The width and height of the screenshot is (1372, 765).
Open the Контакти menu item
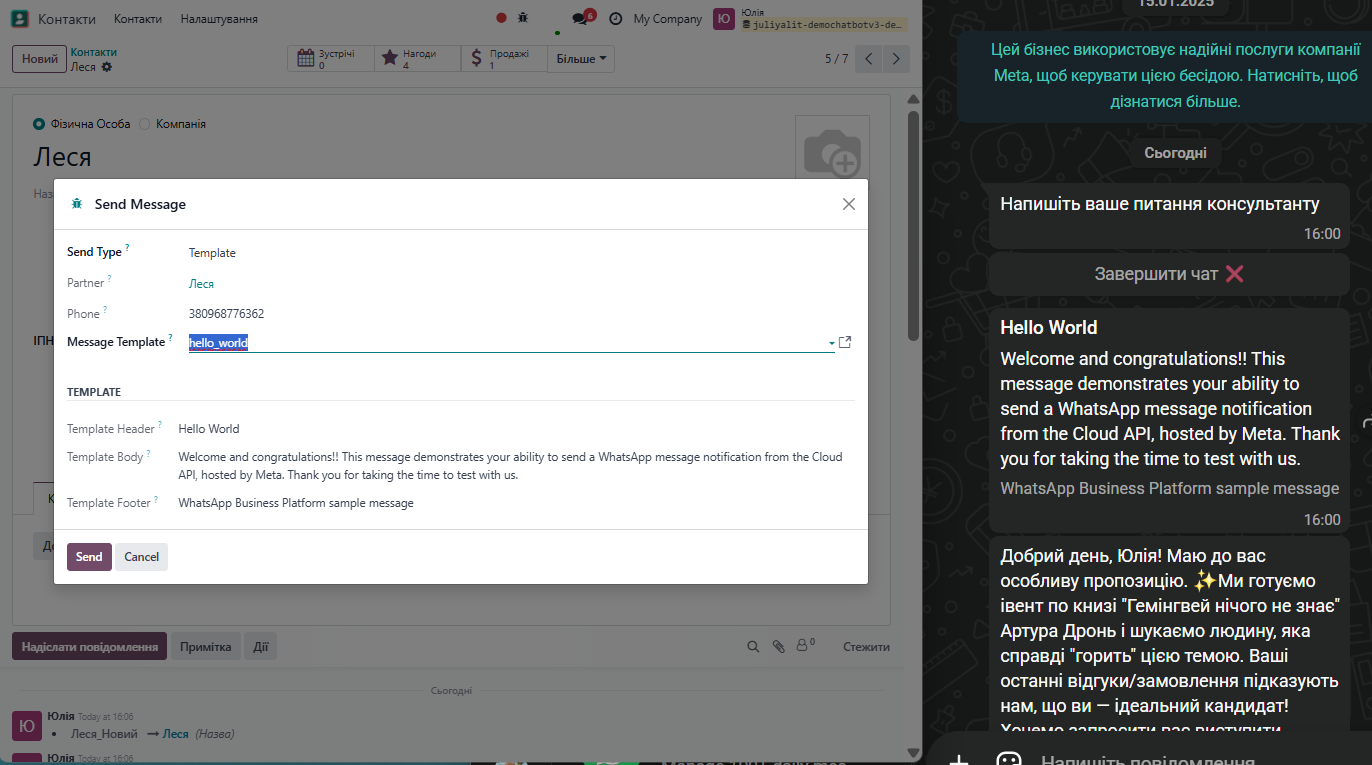click(x=138, y=19)
